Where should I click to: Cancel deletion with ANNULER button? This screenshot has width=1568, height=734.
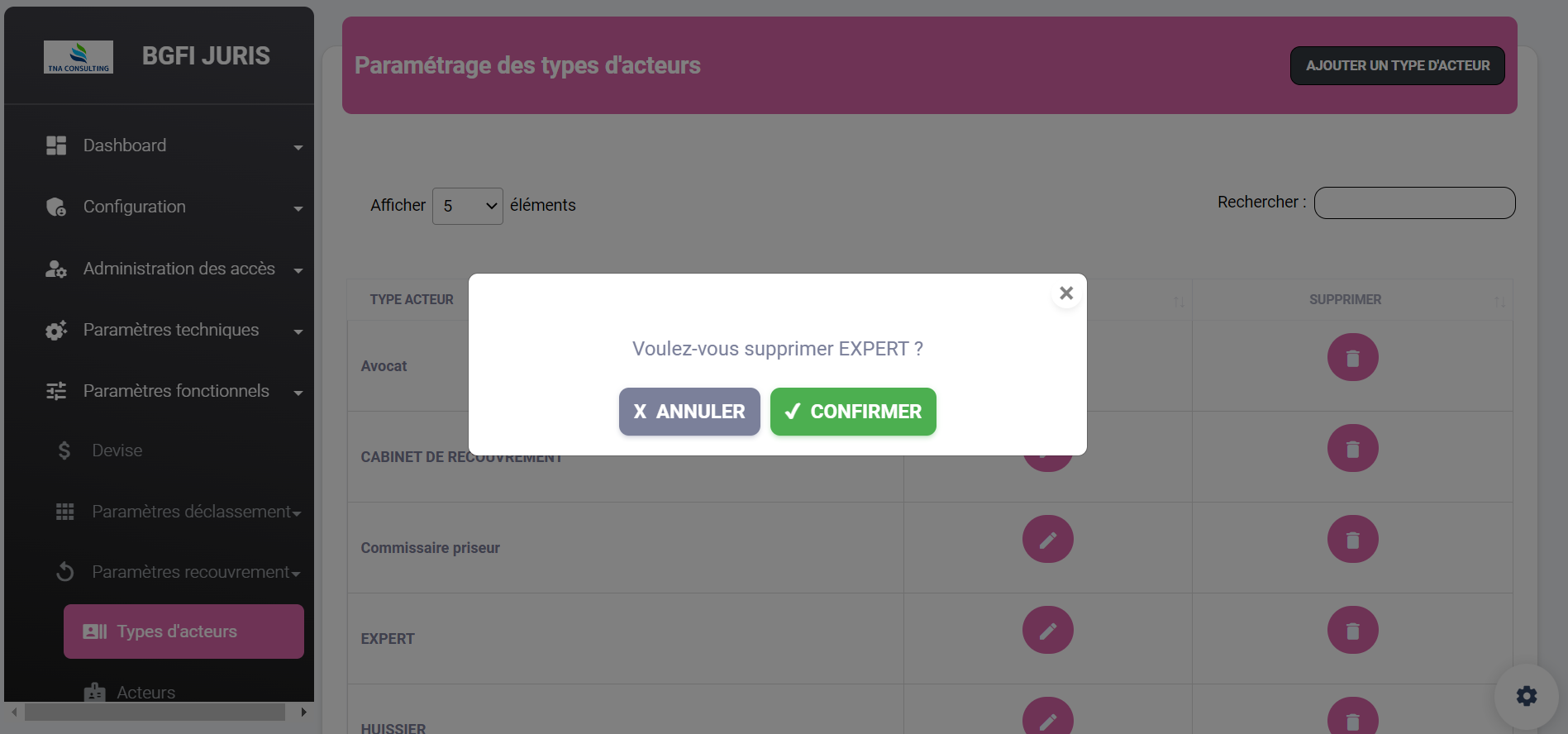click(689, 412)
